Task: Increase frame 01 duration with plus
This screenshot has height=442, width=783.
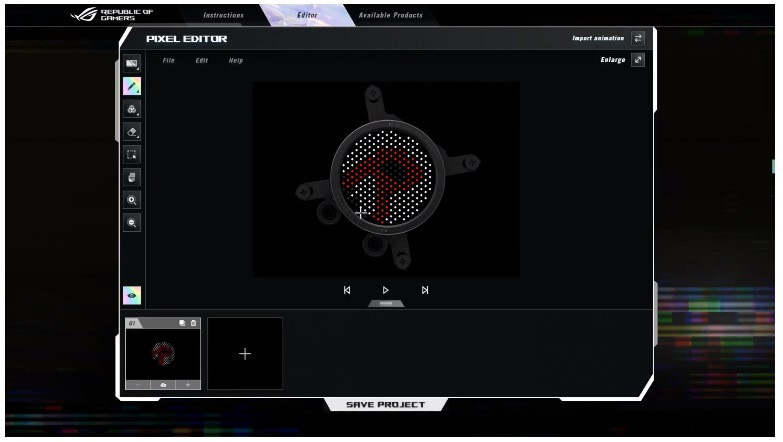Action: pyautogui.click(x=188, y=385)
